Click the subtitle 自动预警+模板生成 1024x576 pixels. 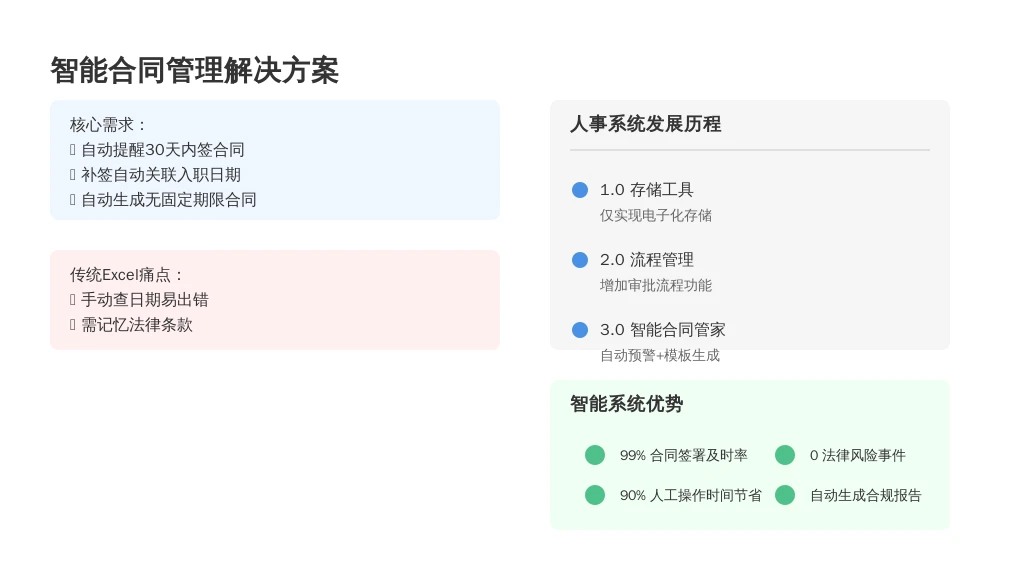click(660, 355)
